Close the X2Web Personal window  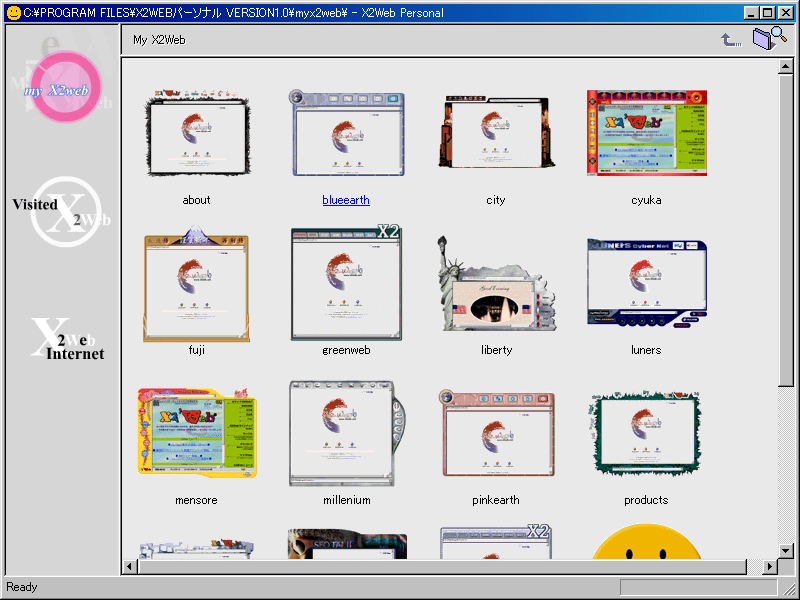click(x=786, y=13)
